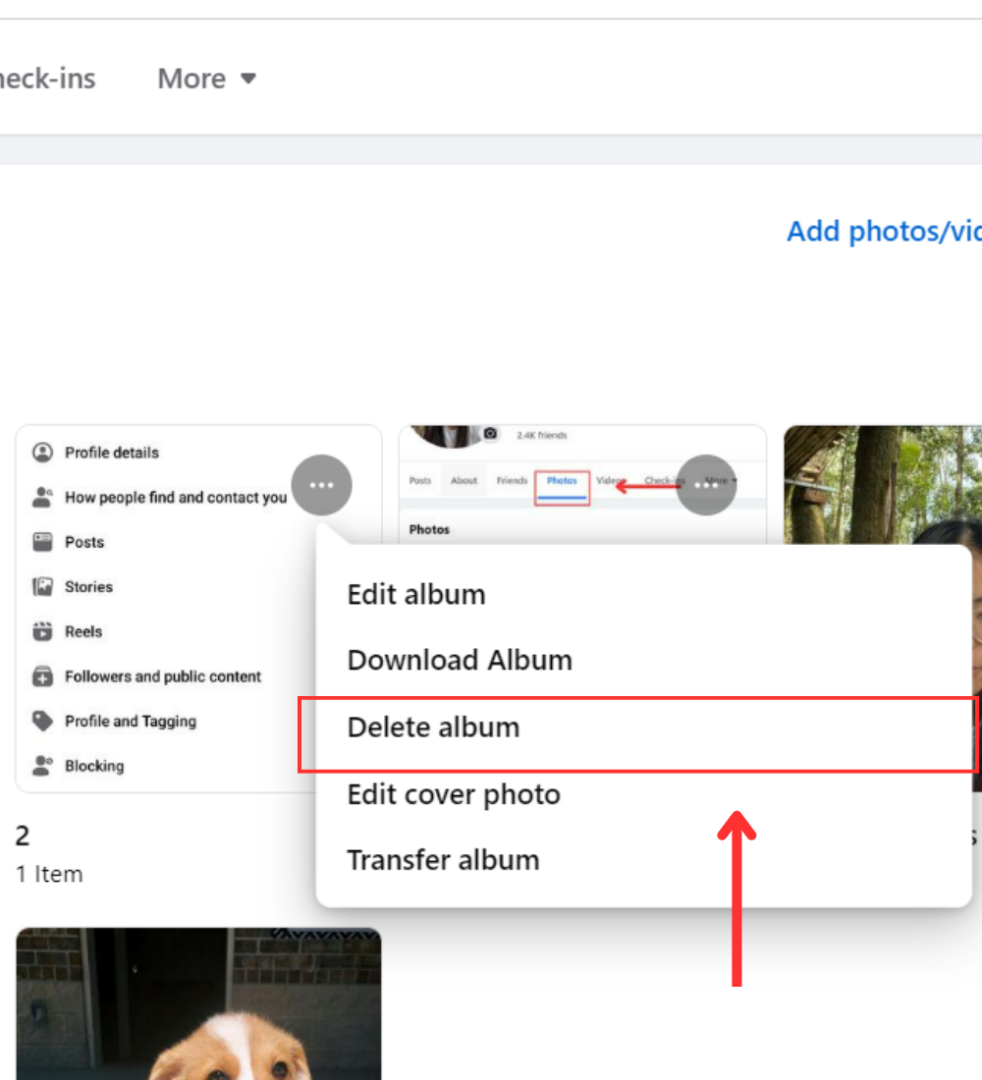The height and width of the screenshot is (1080, 982).
Task: Switch to the Photos tab in the preview
Action: (x=562, y=480)
